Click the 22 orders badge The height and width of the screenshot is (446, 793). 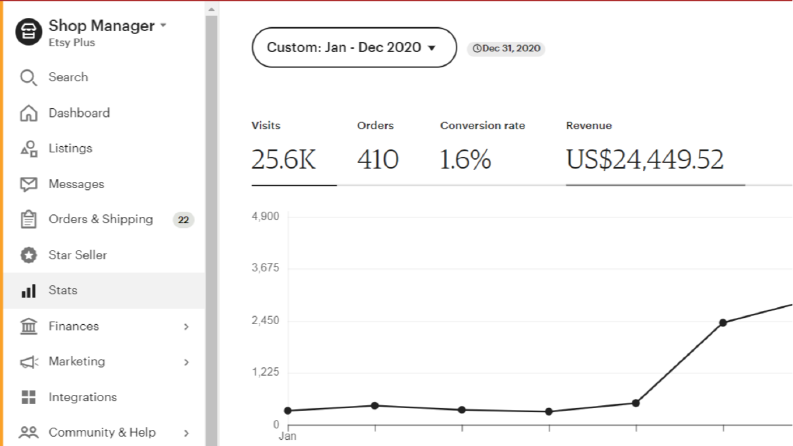coord(183,220)
